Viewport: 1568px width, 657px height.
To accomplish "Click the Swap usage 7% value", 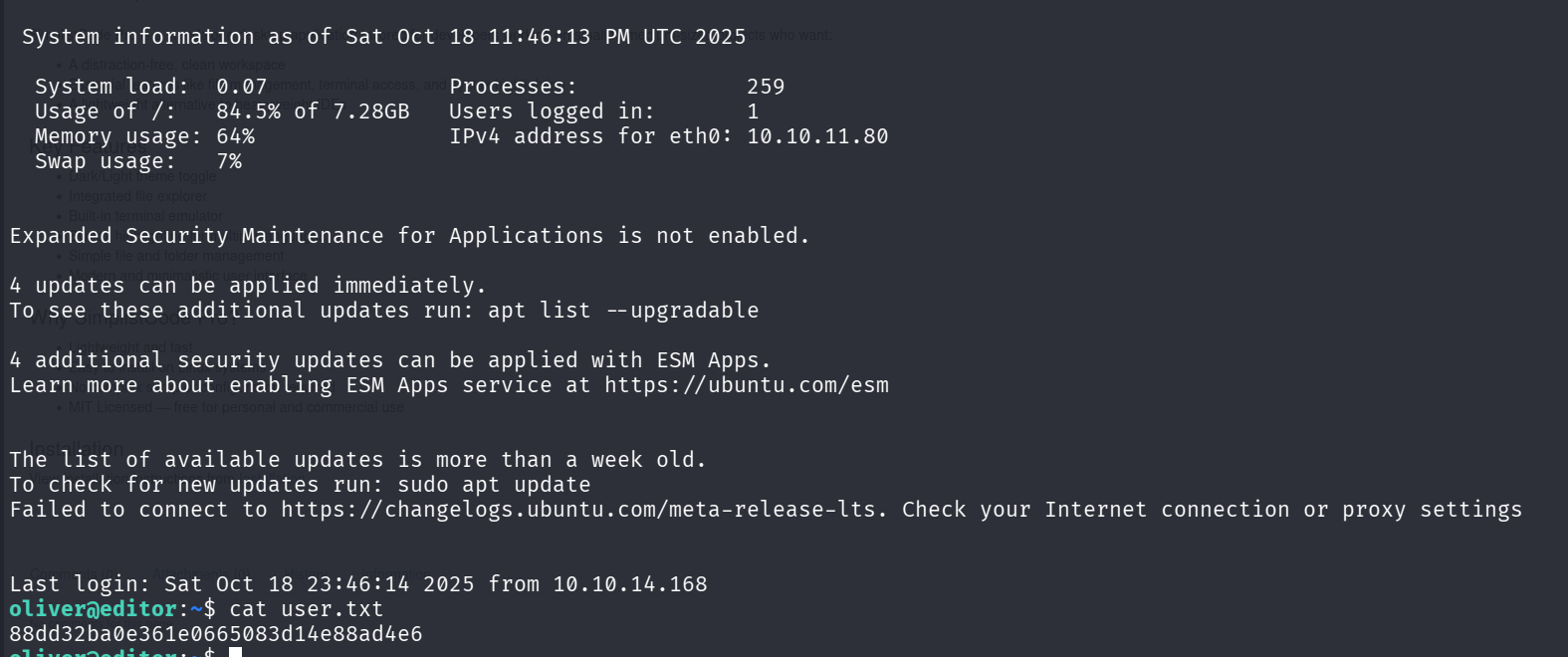I will (229, 161).
